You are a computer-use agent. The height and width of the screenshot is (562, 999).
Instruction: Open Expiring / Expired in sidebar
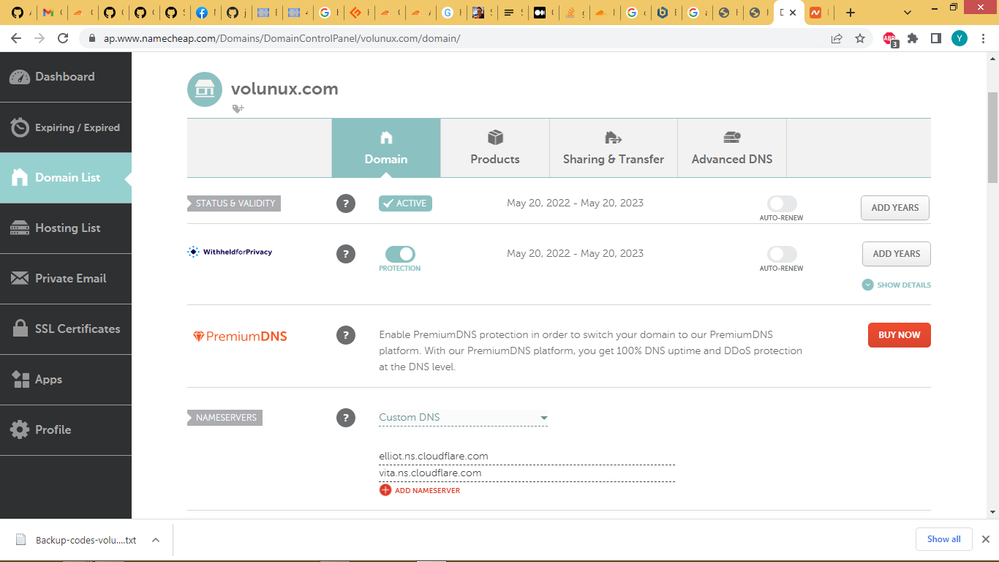[x=66, y=127]
